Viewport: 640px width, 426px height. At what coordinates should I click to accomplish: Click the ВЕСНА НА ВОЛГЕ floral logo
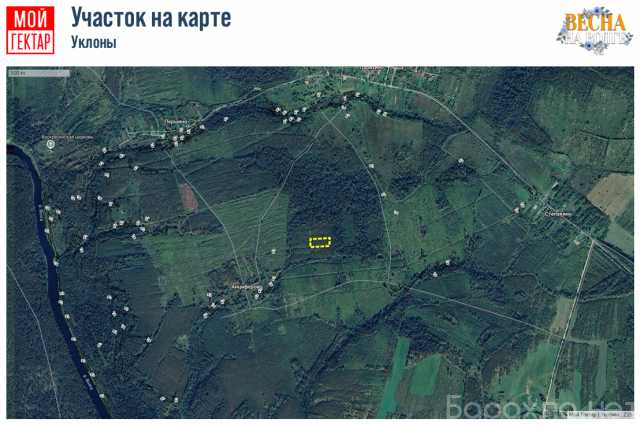pyautogui.click(x=595, y=30)
